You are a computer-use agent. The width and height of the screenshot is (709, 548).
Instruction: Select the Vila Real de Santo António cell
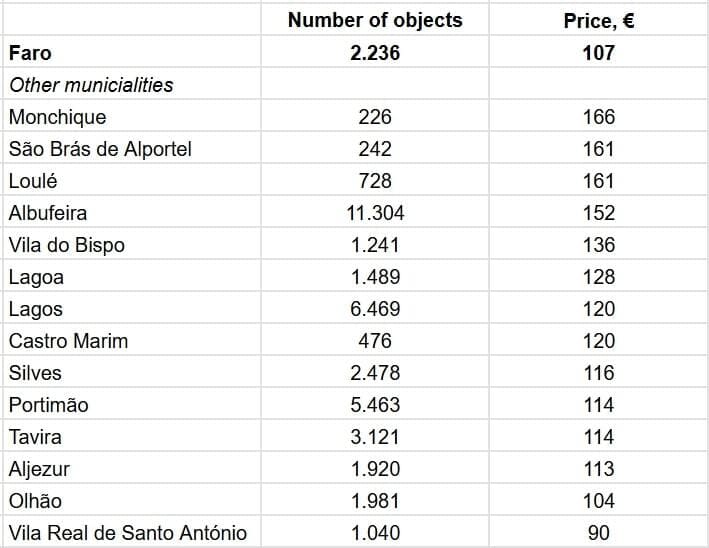click(127, 533)
